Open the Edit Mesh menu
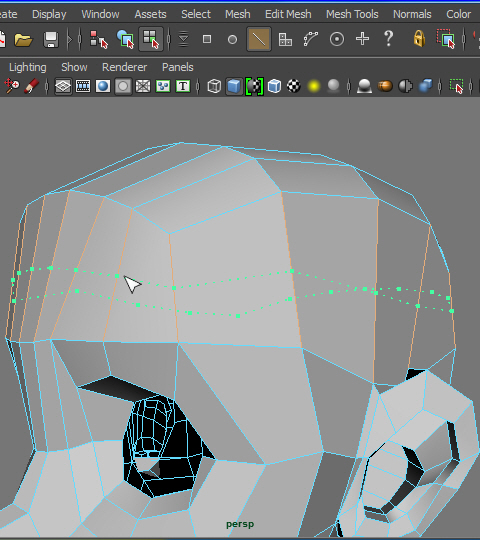The height and width of the screenshot is (540, 480). 288,14
